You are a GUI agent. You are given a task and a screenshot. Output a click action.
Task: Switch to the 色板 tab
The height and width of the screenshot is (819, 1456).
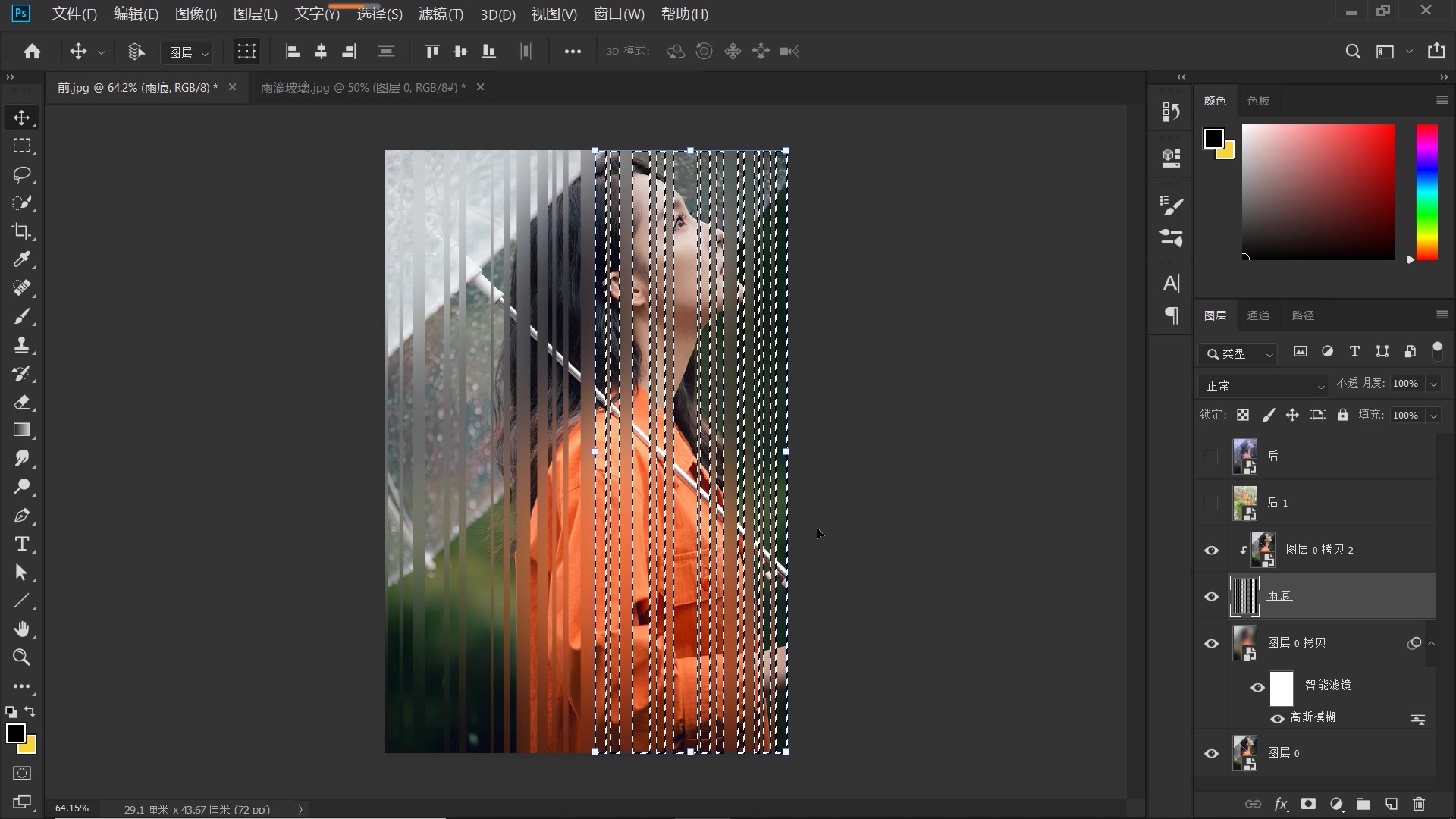tap(1258, 101)
